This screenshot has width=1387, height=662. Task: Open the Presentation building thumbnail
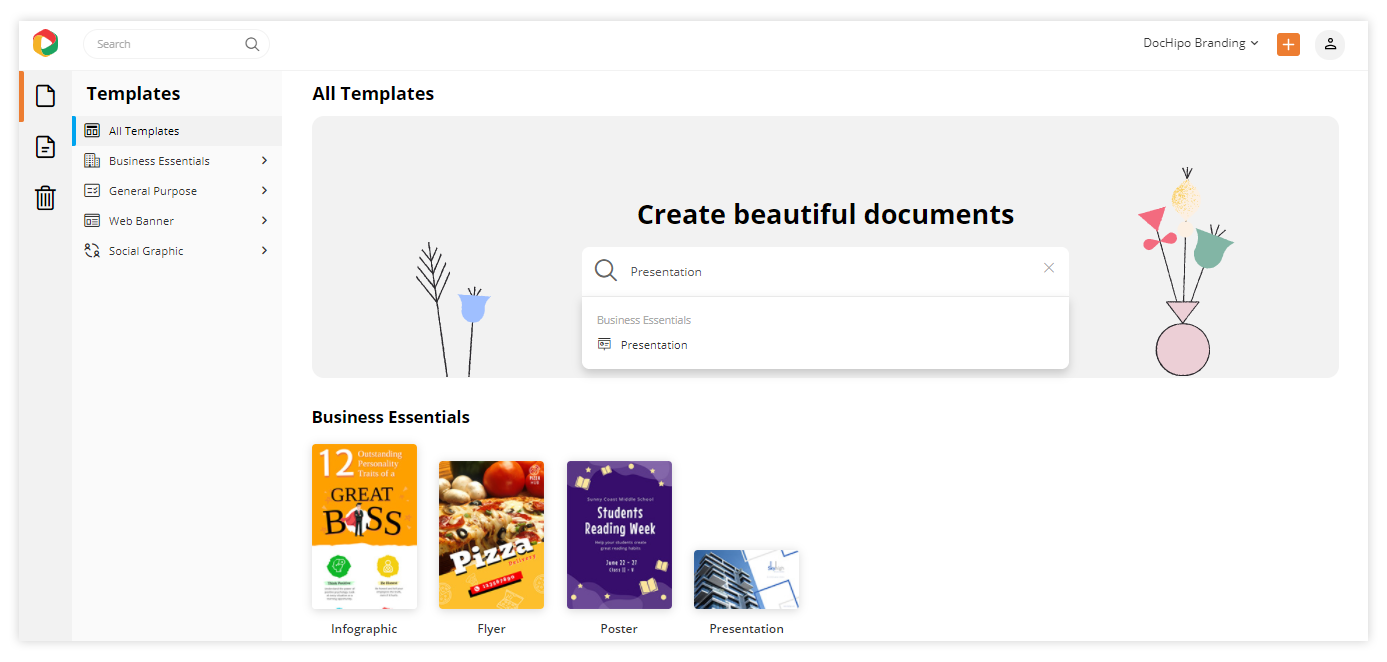[x=746, y=579]
